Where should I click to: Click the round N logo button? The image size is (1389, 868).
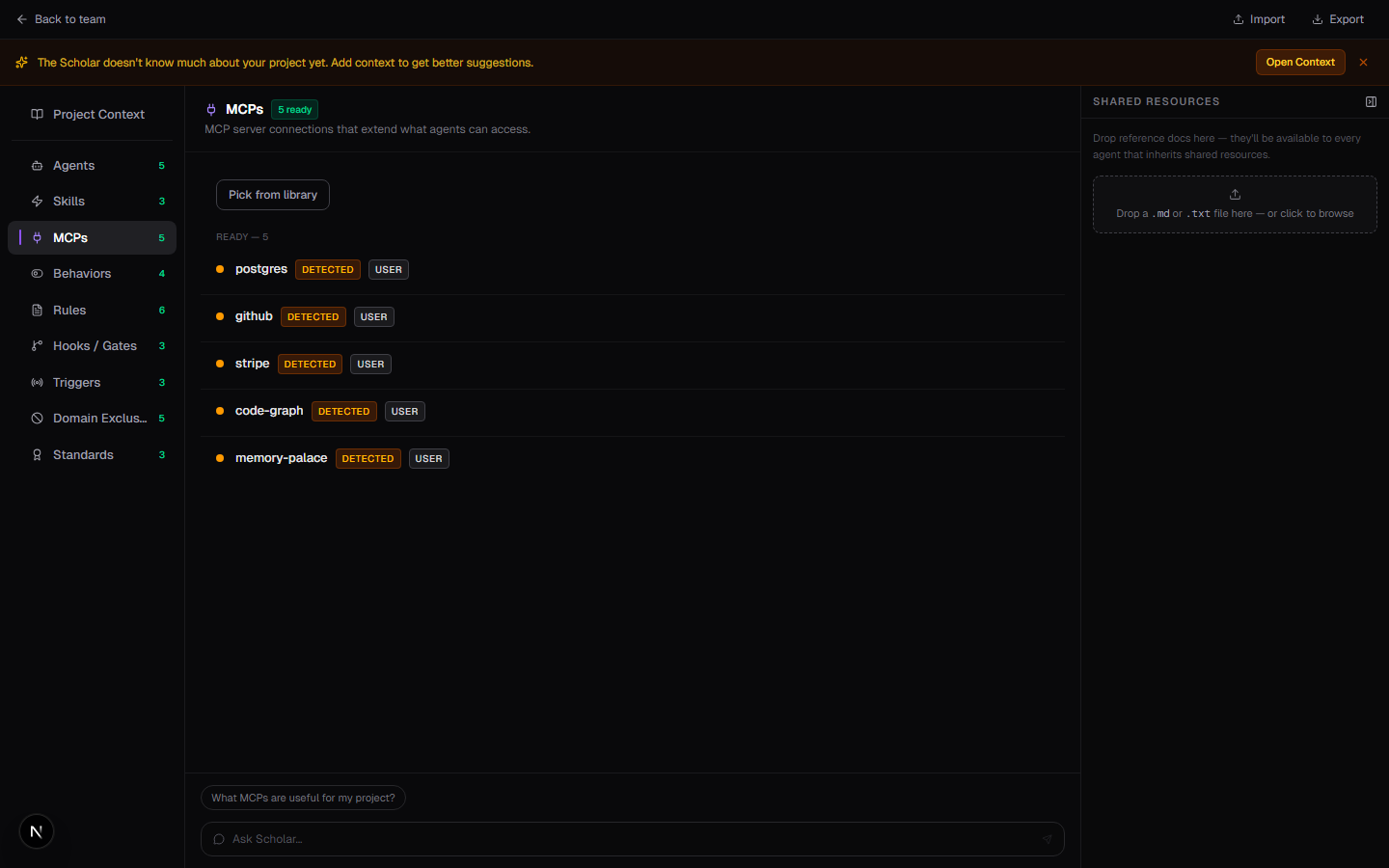[37, 831]
